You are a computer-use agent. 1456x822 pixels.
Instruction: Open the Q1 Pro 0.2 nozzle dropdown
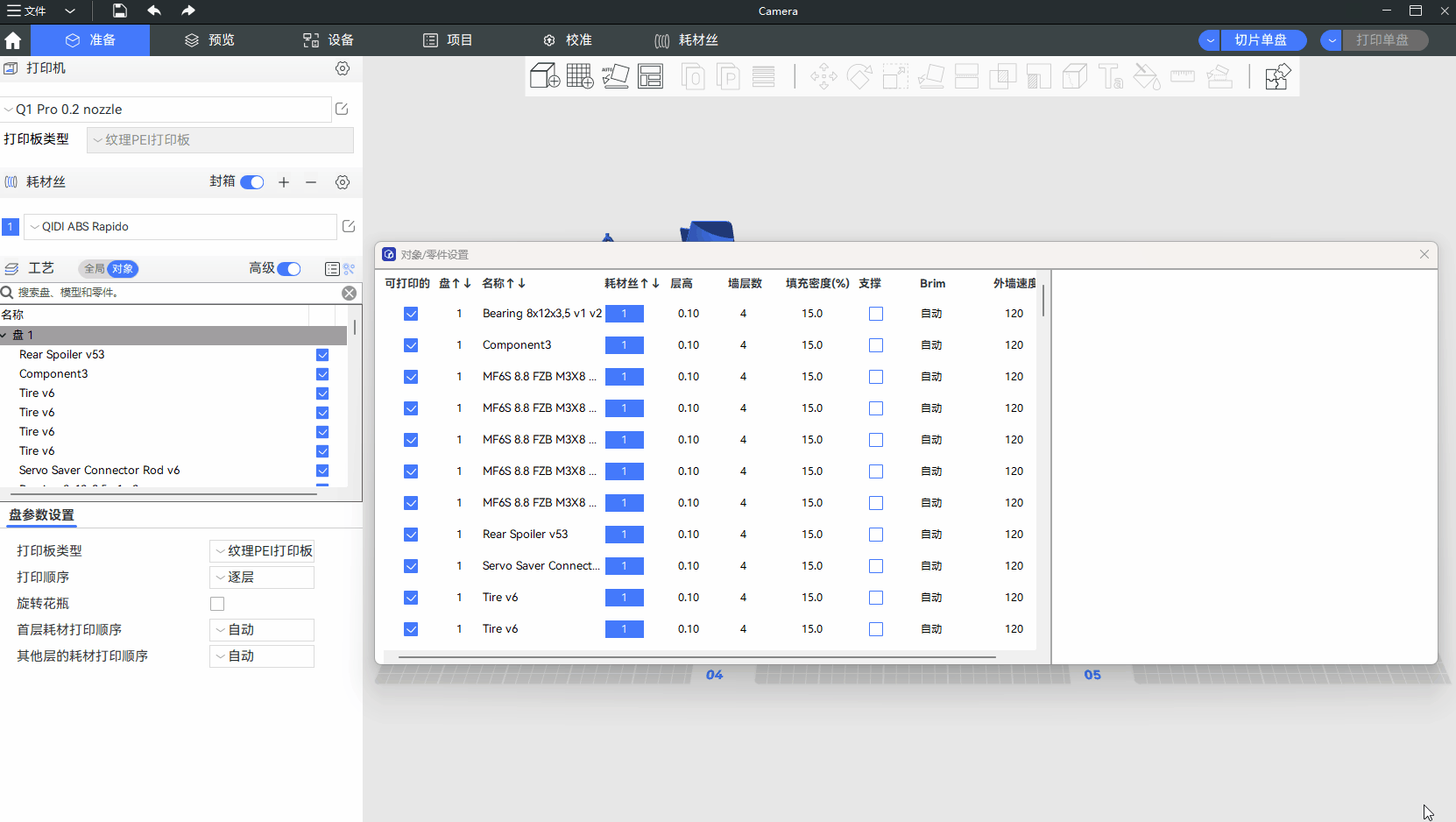coord(166,110)
